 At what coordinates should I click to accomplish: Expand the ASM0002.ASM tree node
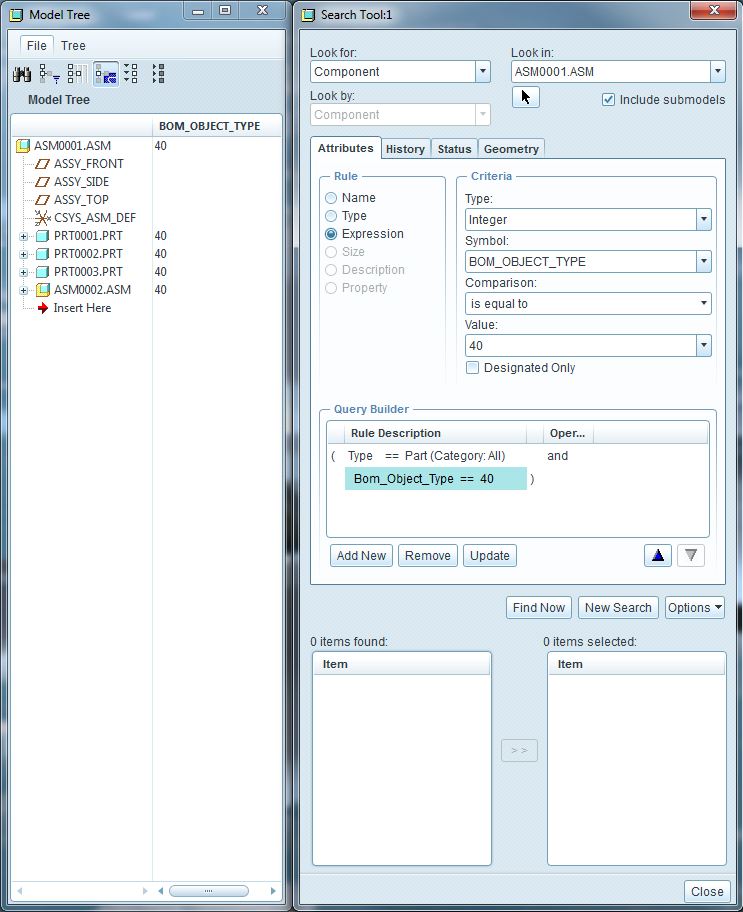pos(23,290)
